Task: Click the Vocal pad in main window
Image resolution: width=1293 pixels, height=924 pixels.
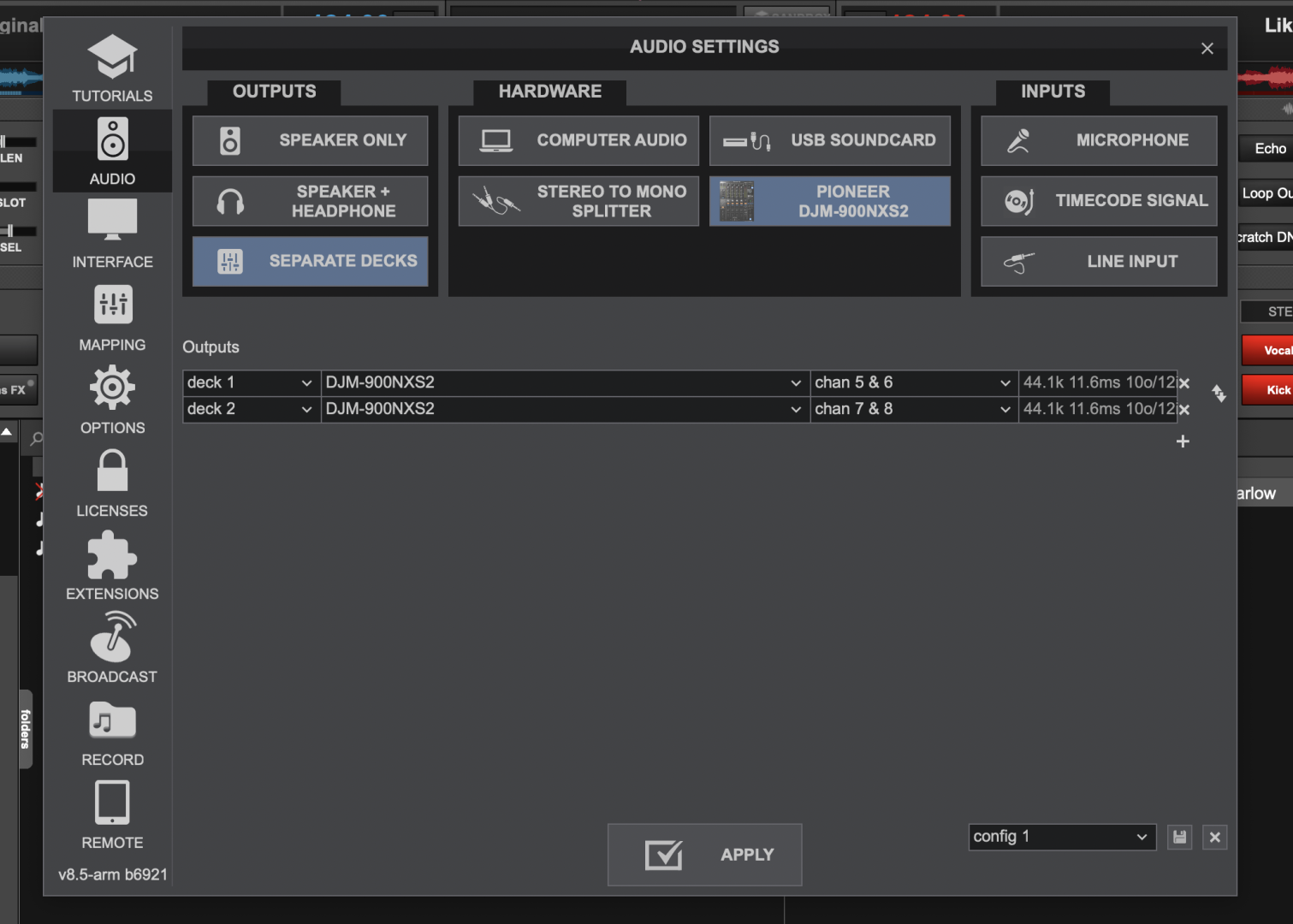Action: [1268, 351]
